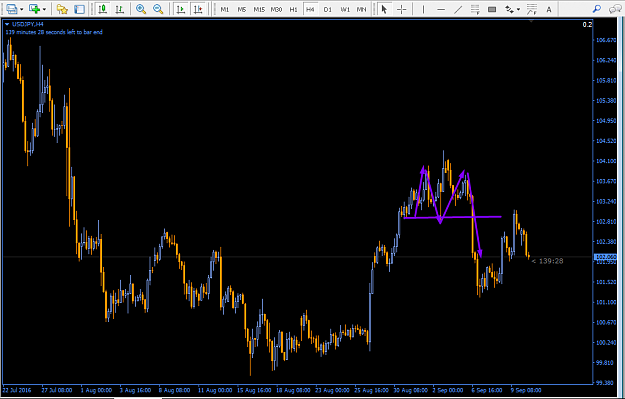625x399 pixels.
Task: Open the search magnifier icon
Action: [x=597, y=9]
